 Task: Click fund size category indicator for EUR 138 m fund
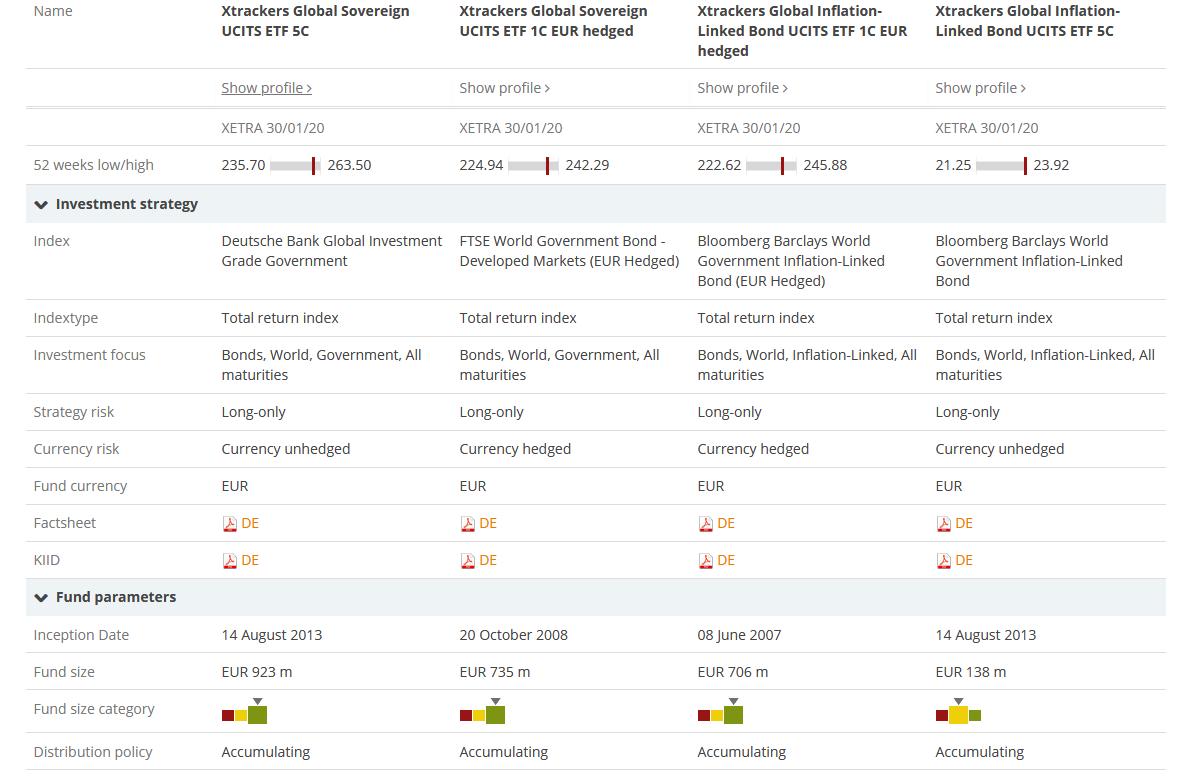tap(958, 714)
